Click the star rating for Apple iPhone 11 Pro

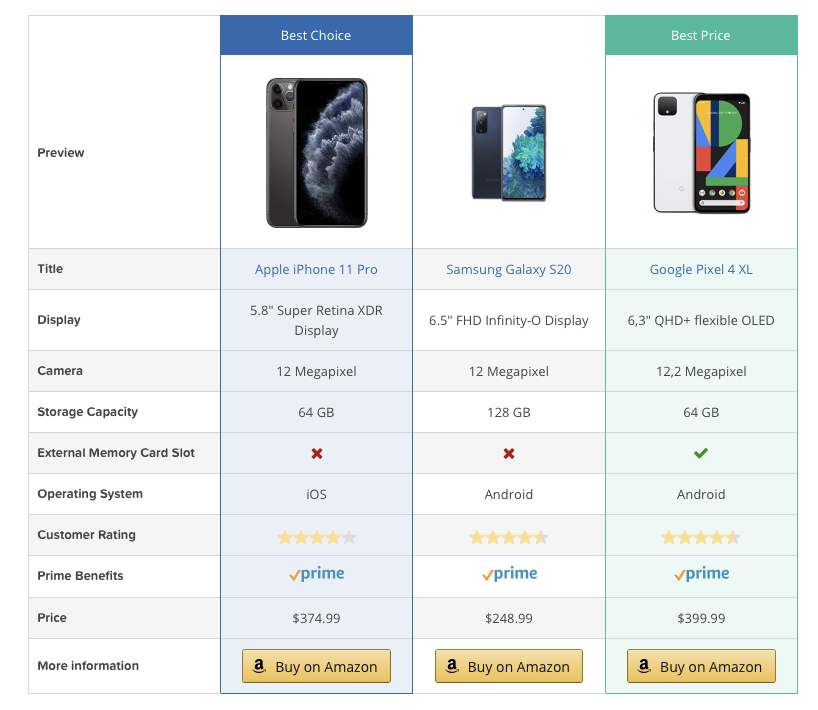[x=317, y=537]
